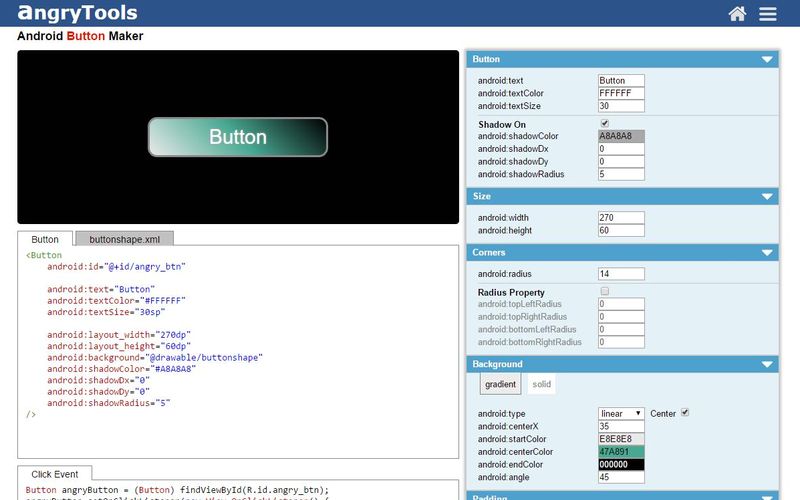Image resolution: width=800 pixels, height=500 pixels.
Task: Click the Button panel header title
Action: pyautogui.click(x=486, y=59)
